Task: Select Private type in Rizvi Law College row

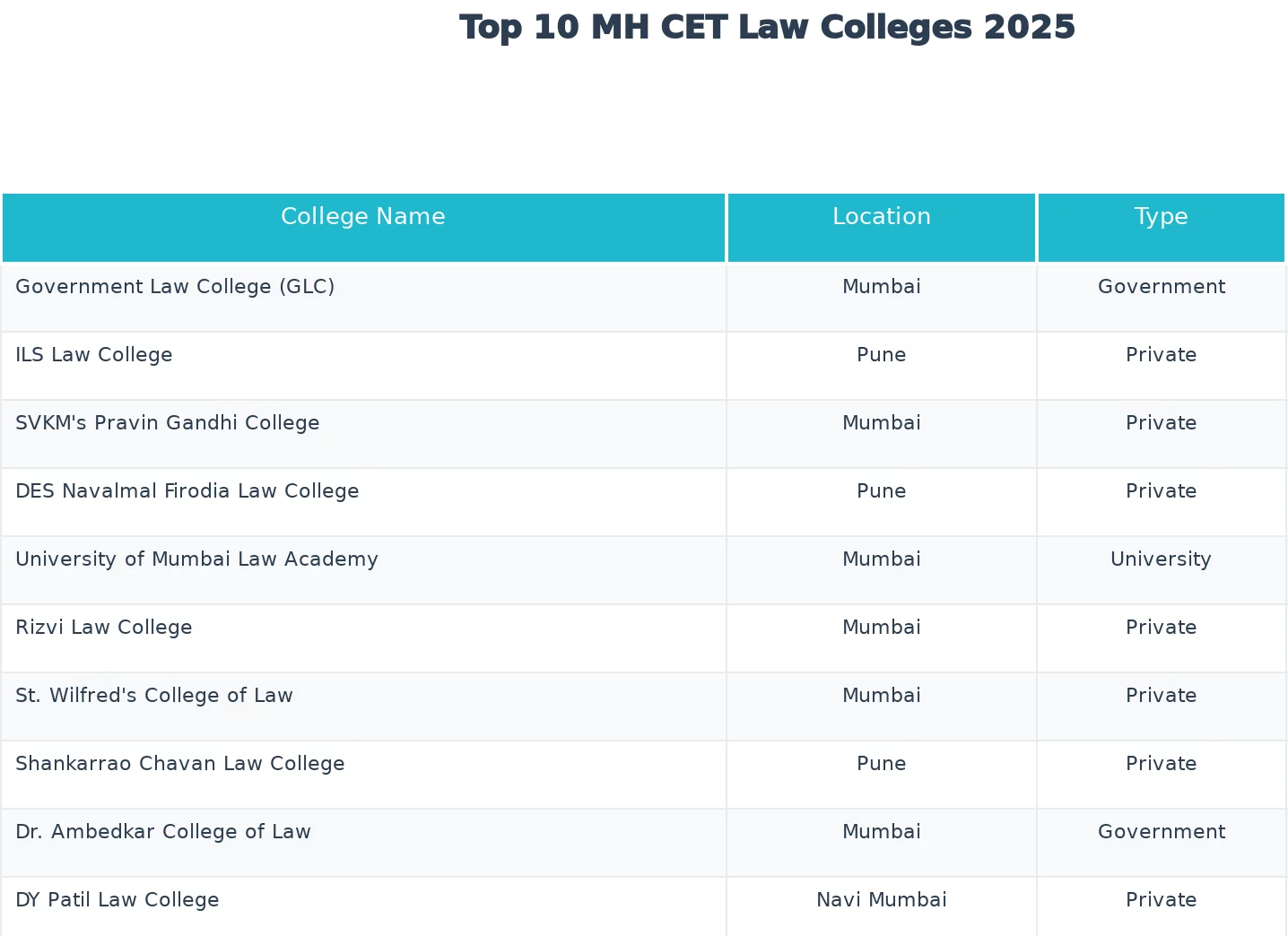Action: [1161, 628]
